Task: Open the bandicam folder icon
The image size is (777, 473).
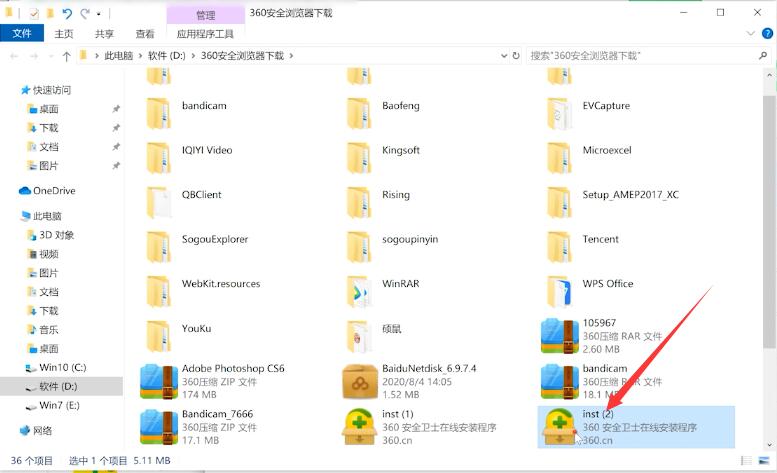Action: (159, 113)
